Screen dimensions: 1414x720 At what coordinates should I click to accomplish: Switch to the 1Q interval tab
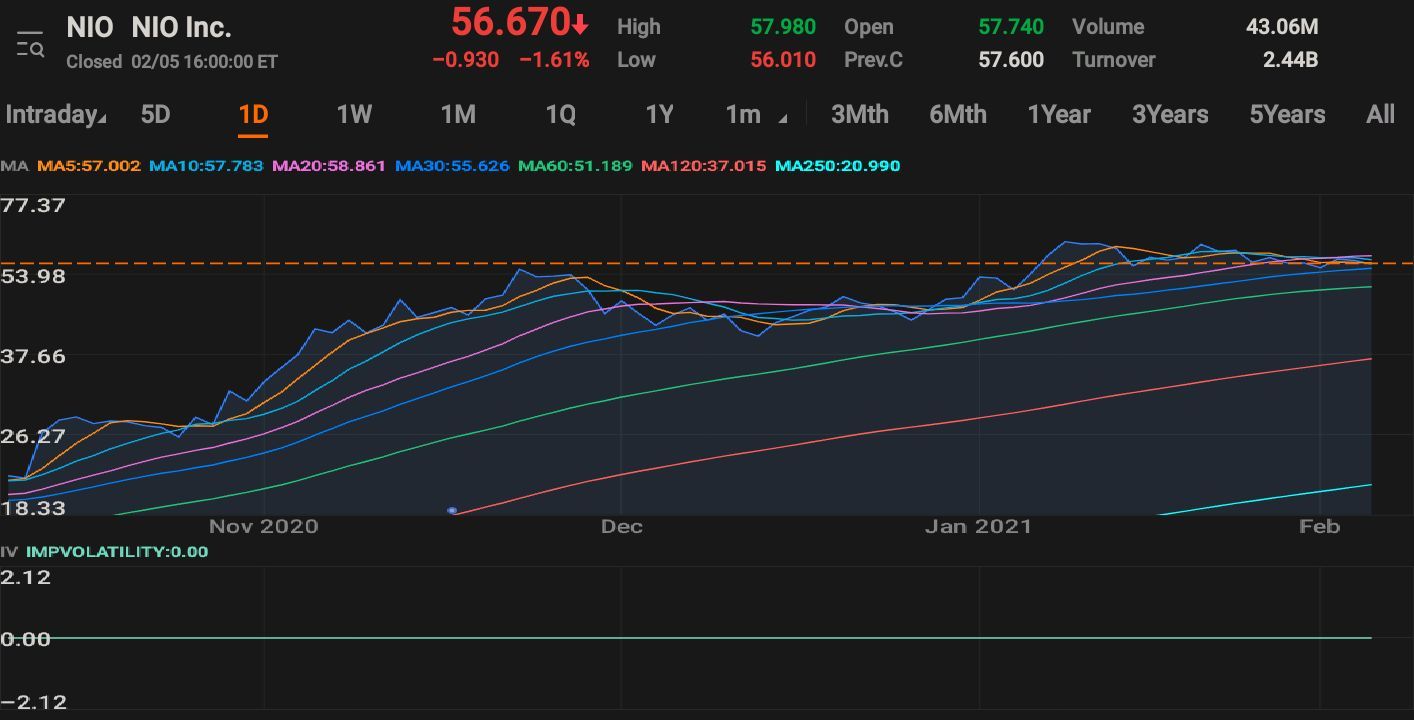coord(560,114)
